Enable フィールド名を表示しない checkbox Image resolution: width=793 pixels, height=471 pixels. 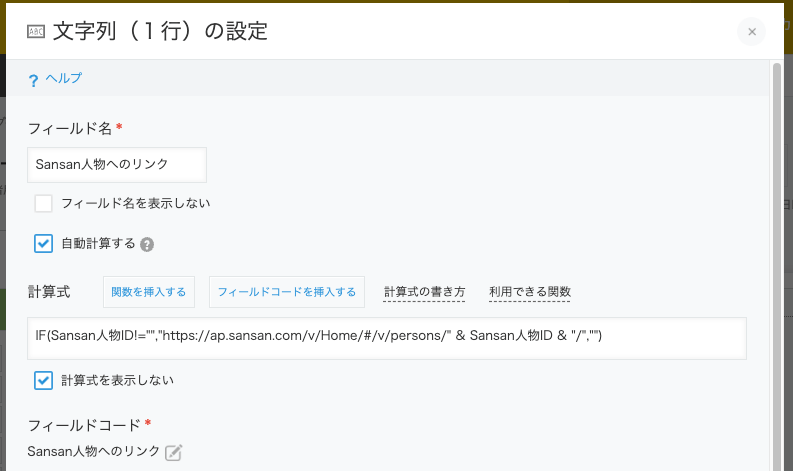point(43,203)
